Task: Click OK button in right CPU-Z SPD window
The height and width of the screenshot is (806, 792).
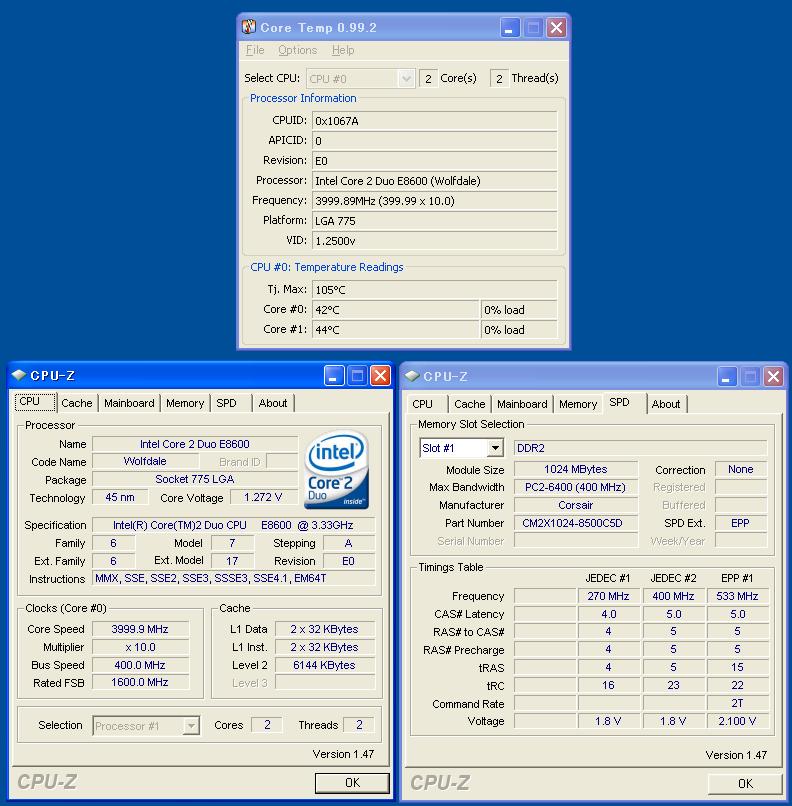Action: 745,783
